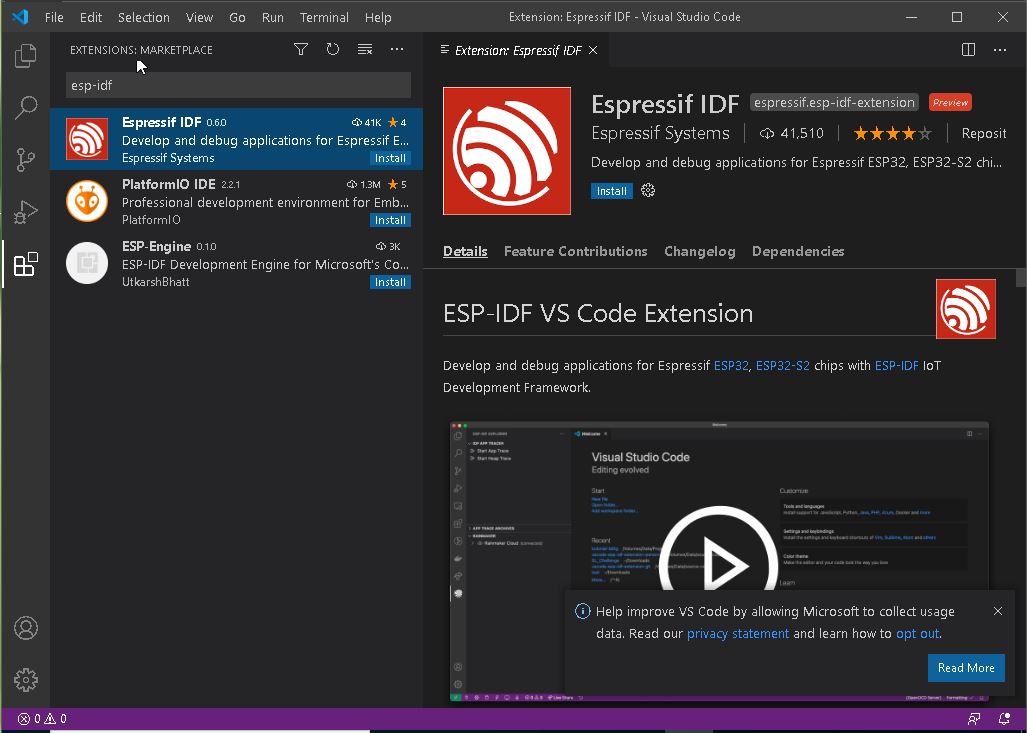Dismiss the telemetry notification
This screenshot has width=1027, height=733.
point(998,611)
